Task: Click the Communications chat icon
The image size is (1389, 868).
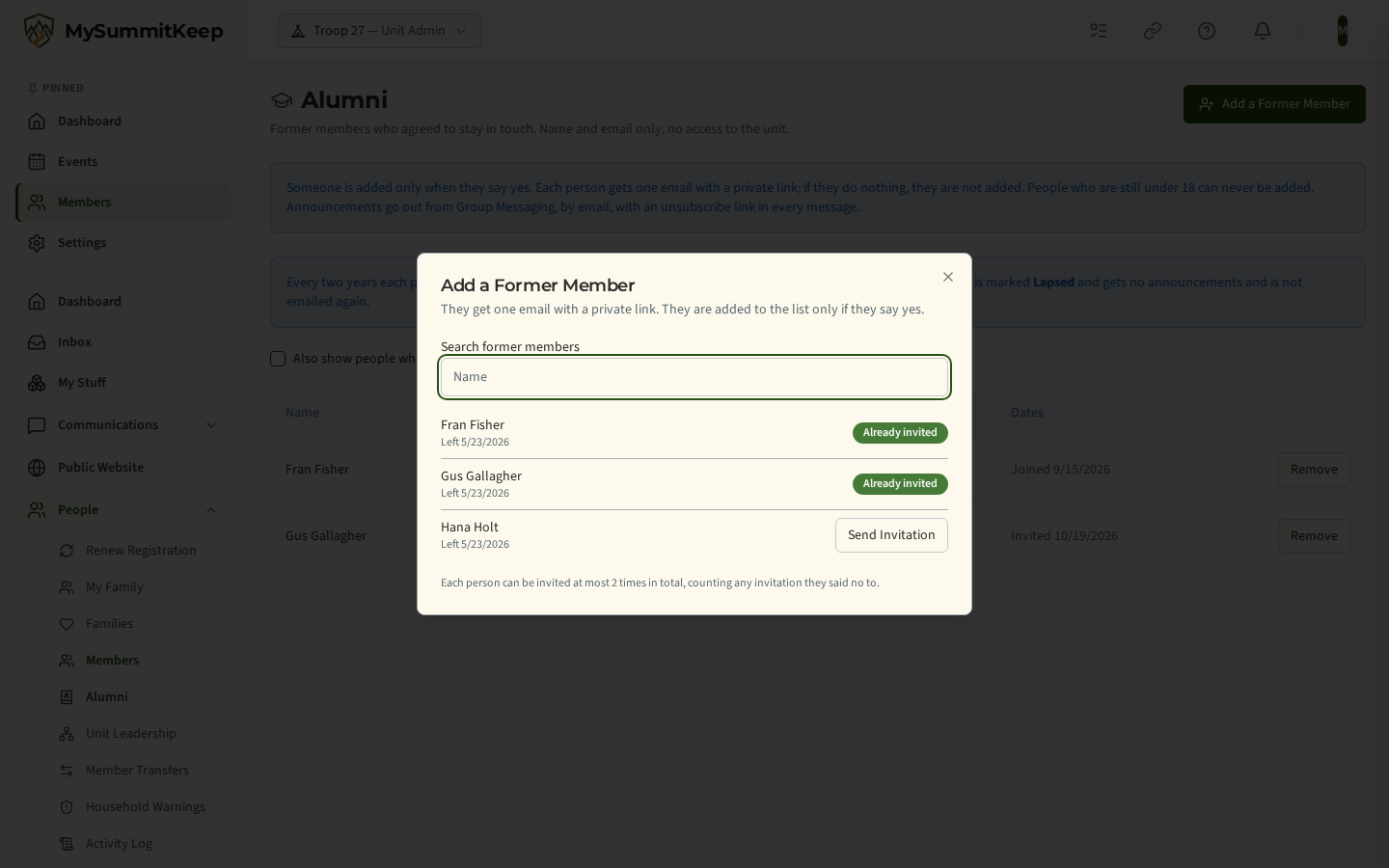Action: coord(37,425)
